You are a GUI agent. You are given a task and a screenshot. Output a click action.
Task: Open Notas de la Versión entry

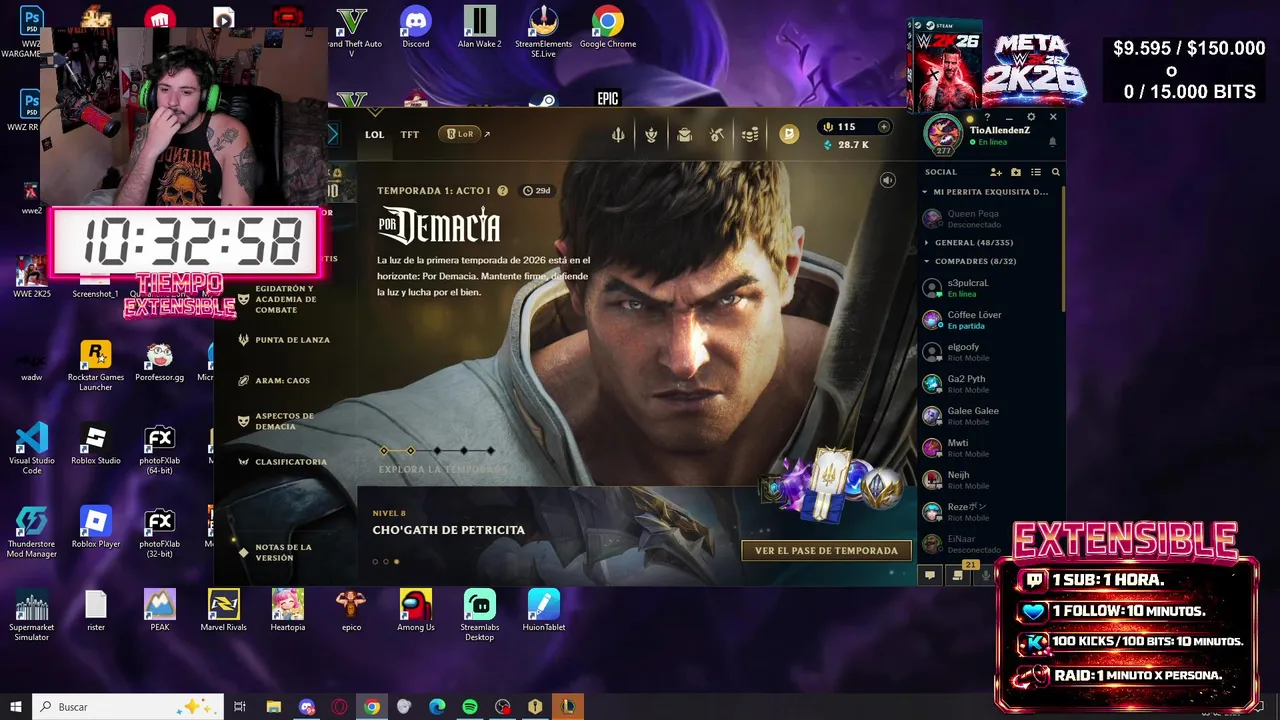(x=276, y=552)
